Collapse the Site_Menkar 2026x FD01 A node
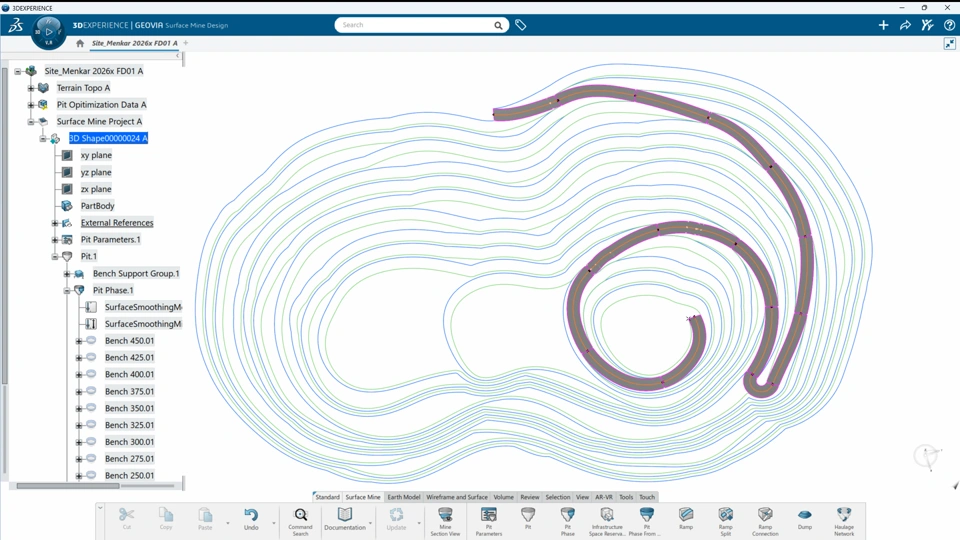Screen dimensions: 960x540 point(18,71)
